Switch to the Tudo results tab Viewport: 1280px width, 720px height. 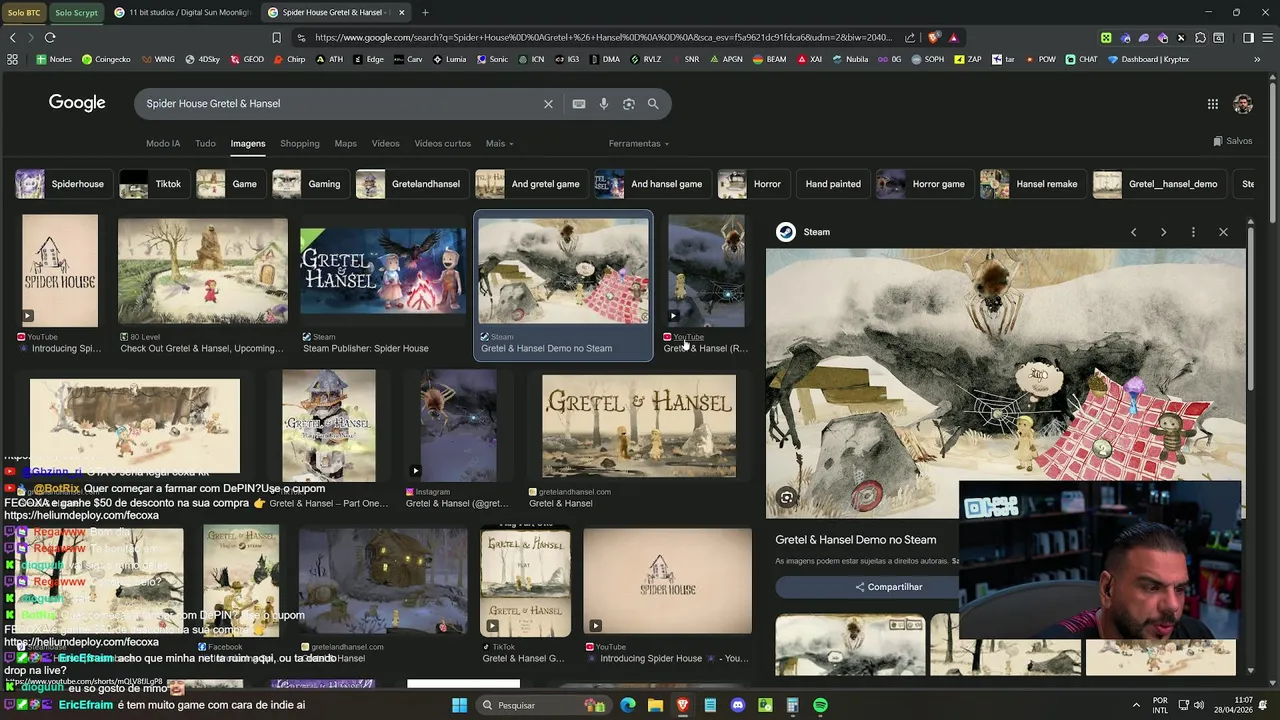[205, 143]
